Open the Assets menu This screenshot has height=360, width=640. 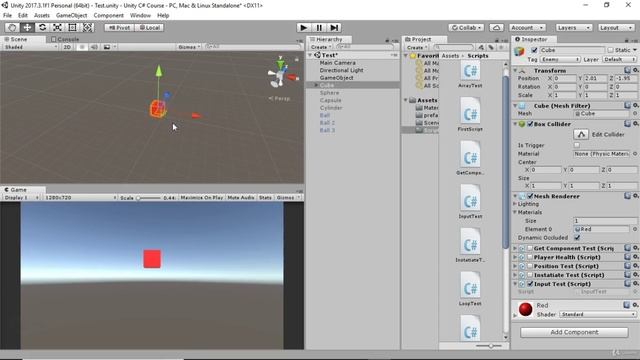[x=42, y=15]
